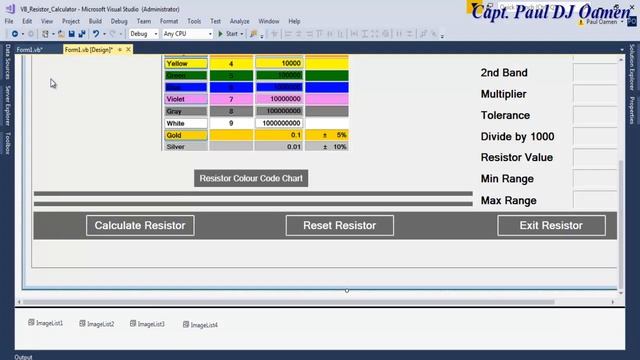
Task: Open the Output panel tab
Action: pos(23,357)
